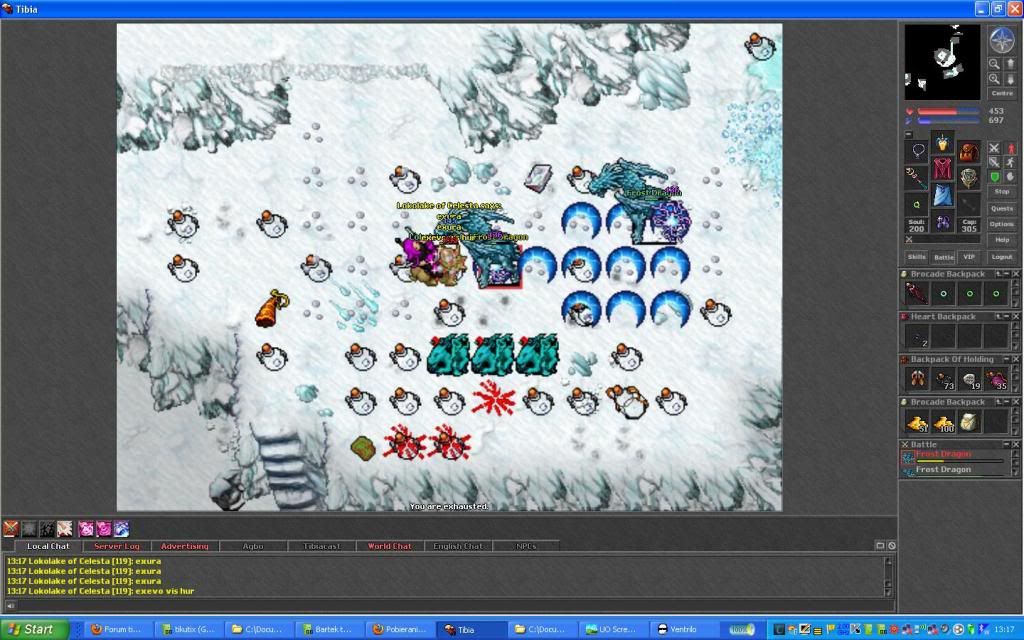Click the Help button
Screen dimensions: 1024x640
(1002, 240)
